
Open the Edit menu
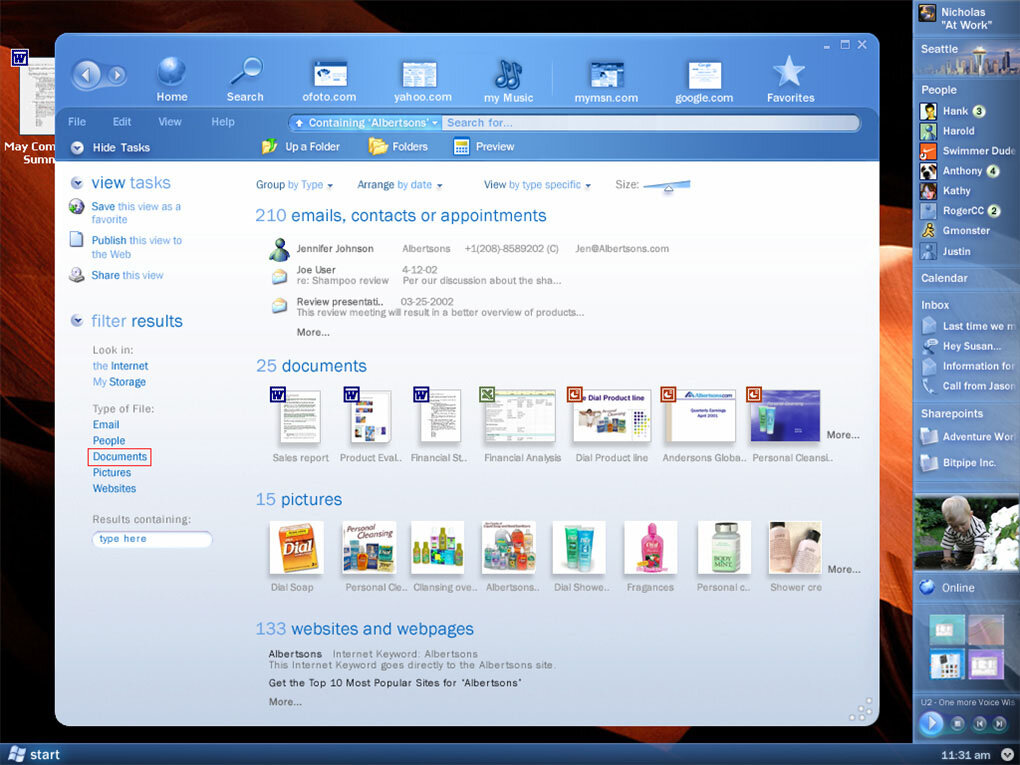tap(122, 122)
